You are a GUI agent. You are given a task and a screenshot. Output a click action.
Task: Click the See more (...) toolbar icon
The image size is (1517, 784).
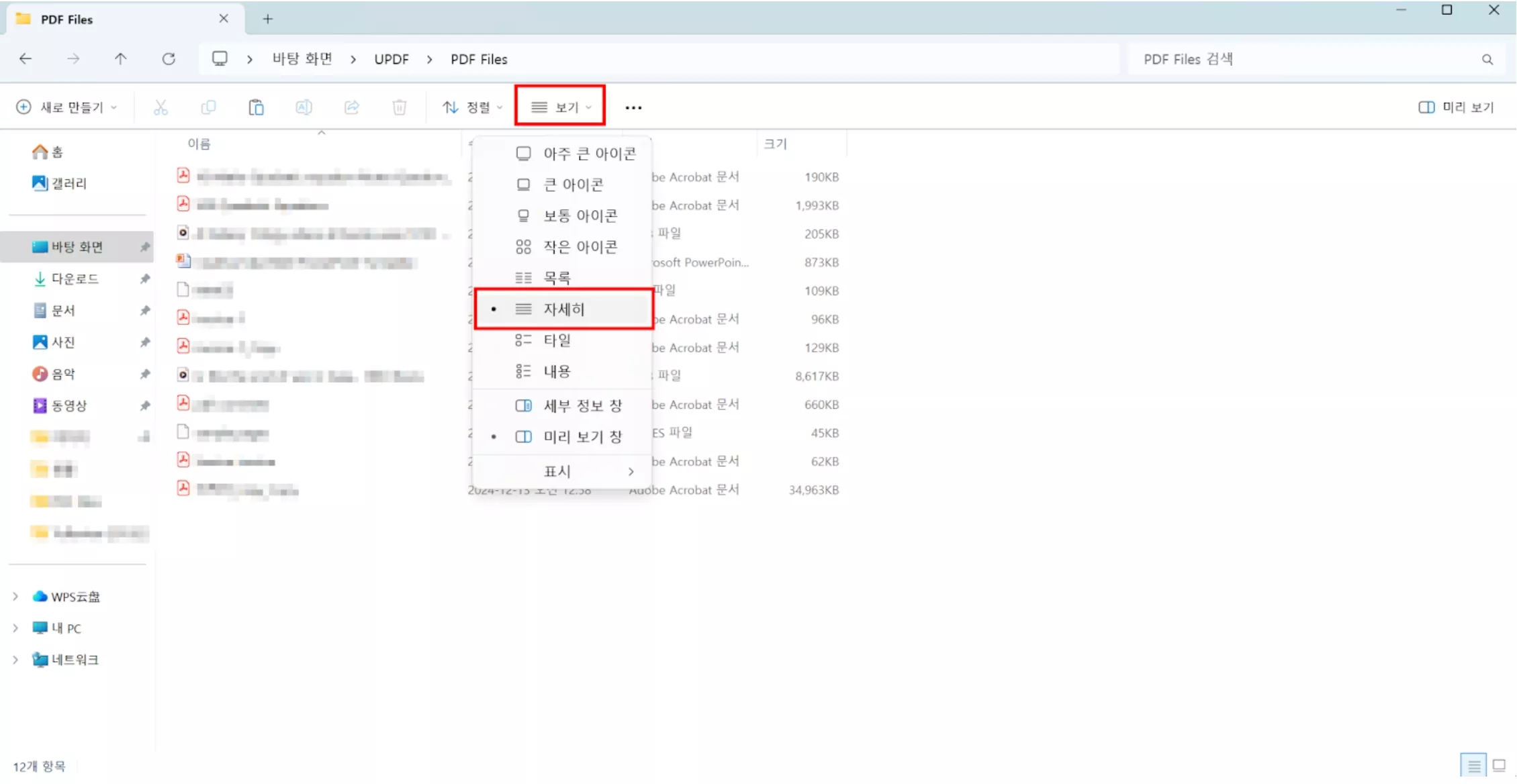click(x=633, y=107)
